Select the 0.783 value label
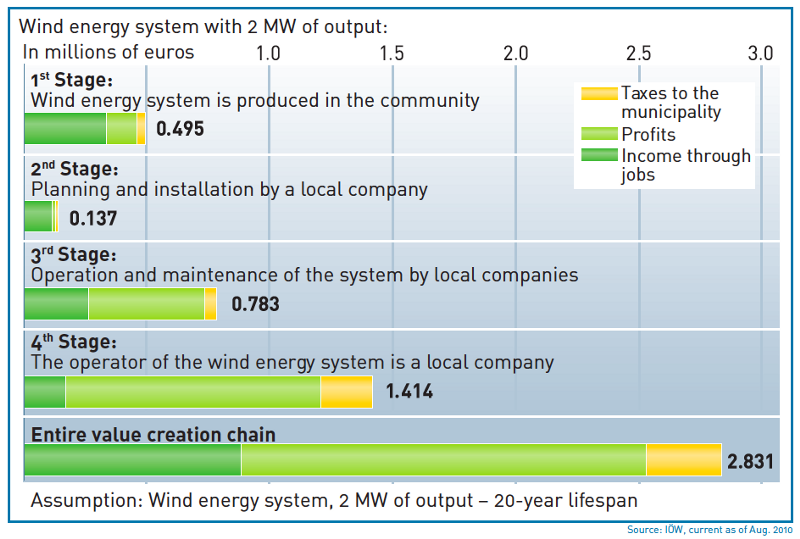This screenshot has height=539, width=800. [x=255, y=304]
